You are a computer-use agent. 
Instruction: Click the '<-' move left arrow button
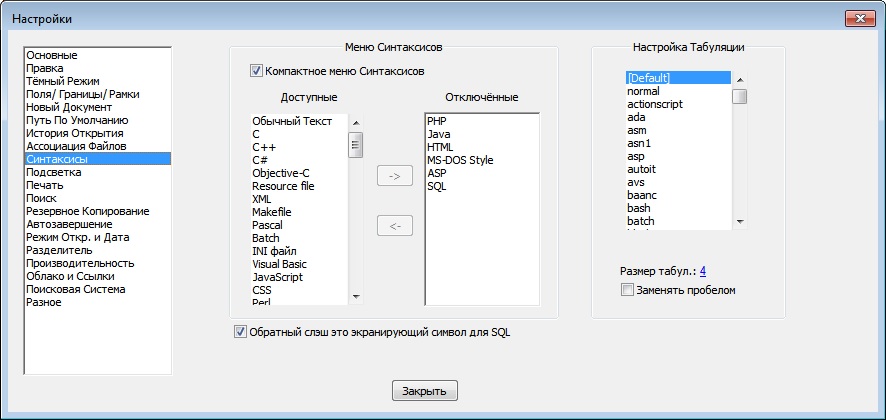pyautogui.click(x=394, y=226)
